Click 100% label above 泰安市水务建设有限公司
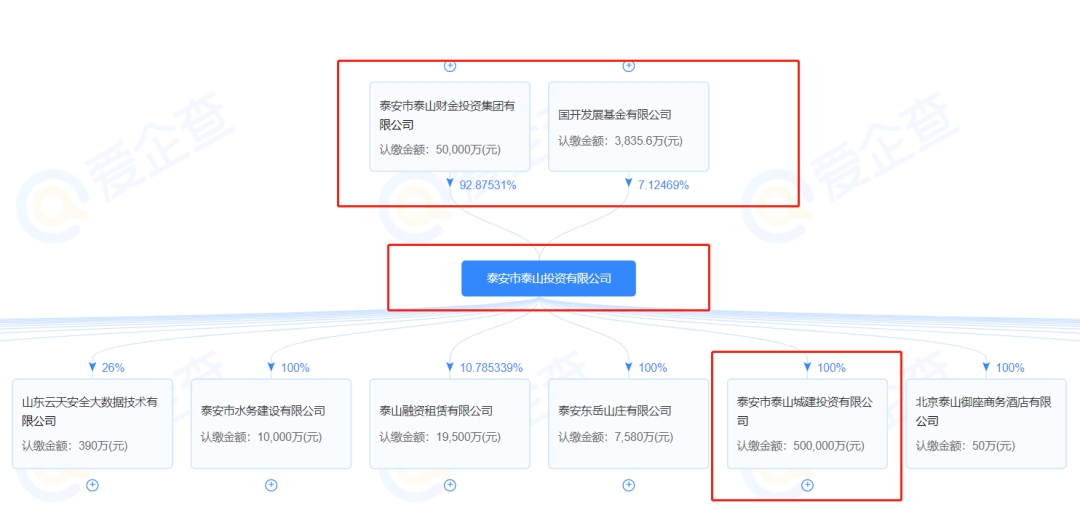Screen dimensions: 1080x521 (x=295, y=368)
